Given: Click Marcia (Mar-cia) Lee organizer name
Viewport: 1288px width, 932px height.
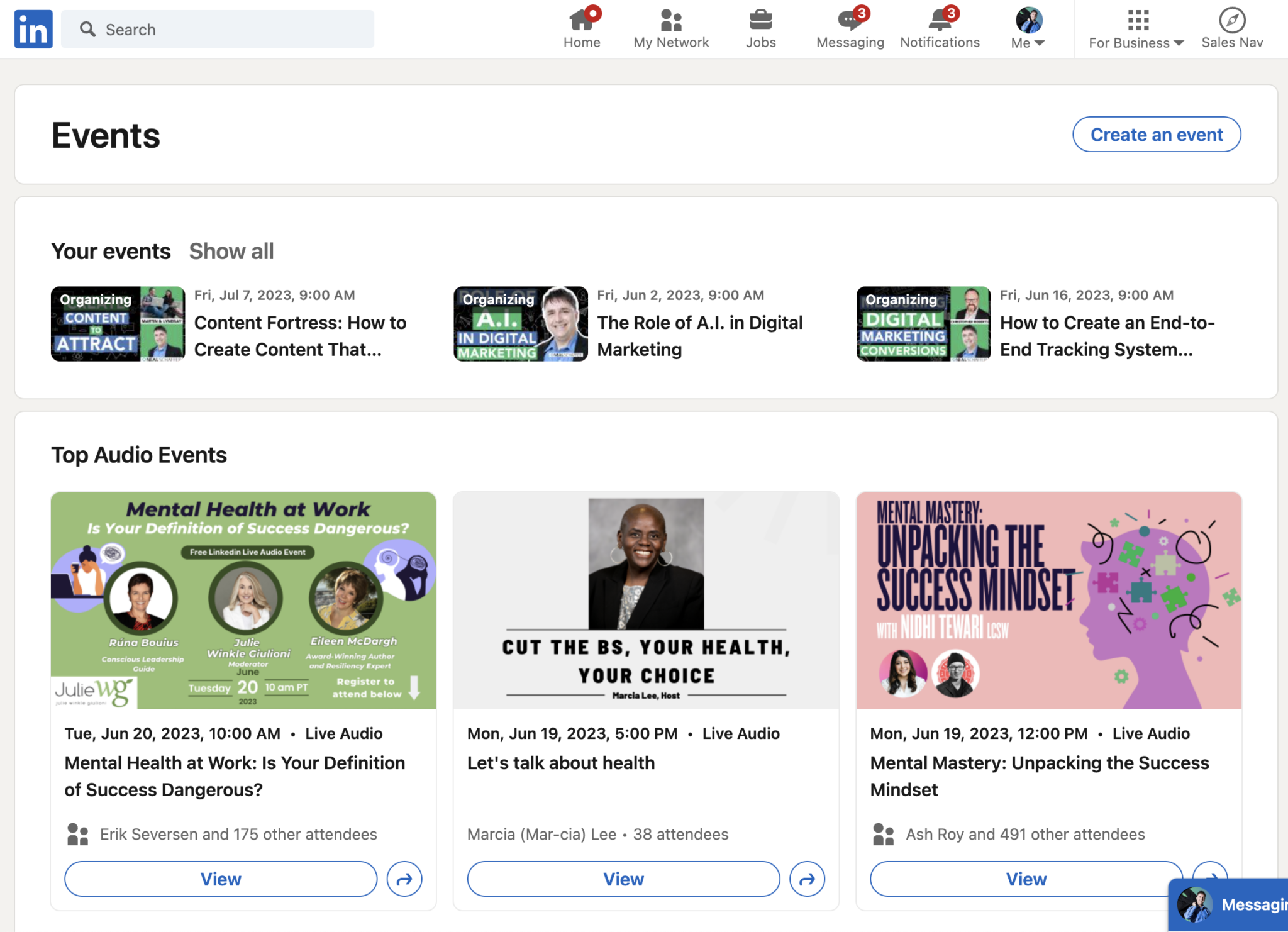Looking at the screenshot, I should pos(541,834).
